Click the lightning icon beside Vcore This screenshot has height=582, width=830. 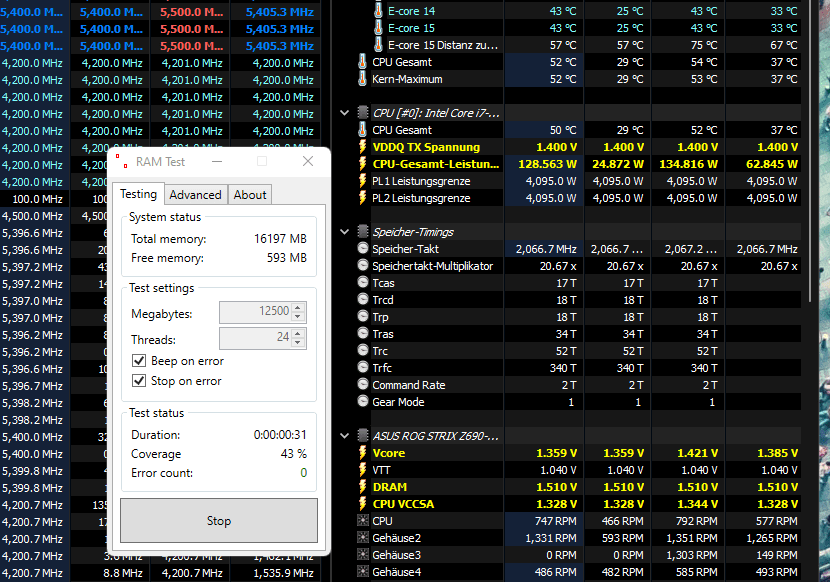(x=363, y=452)
